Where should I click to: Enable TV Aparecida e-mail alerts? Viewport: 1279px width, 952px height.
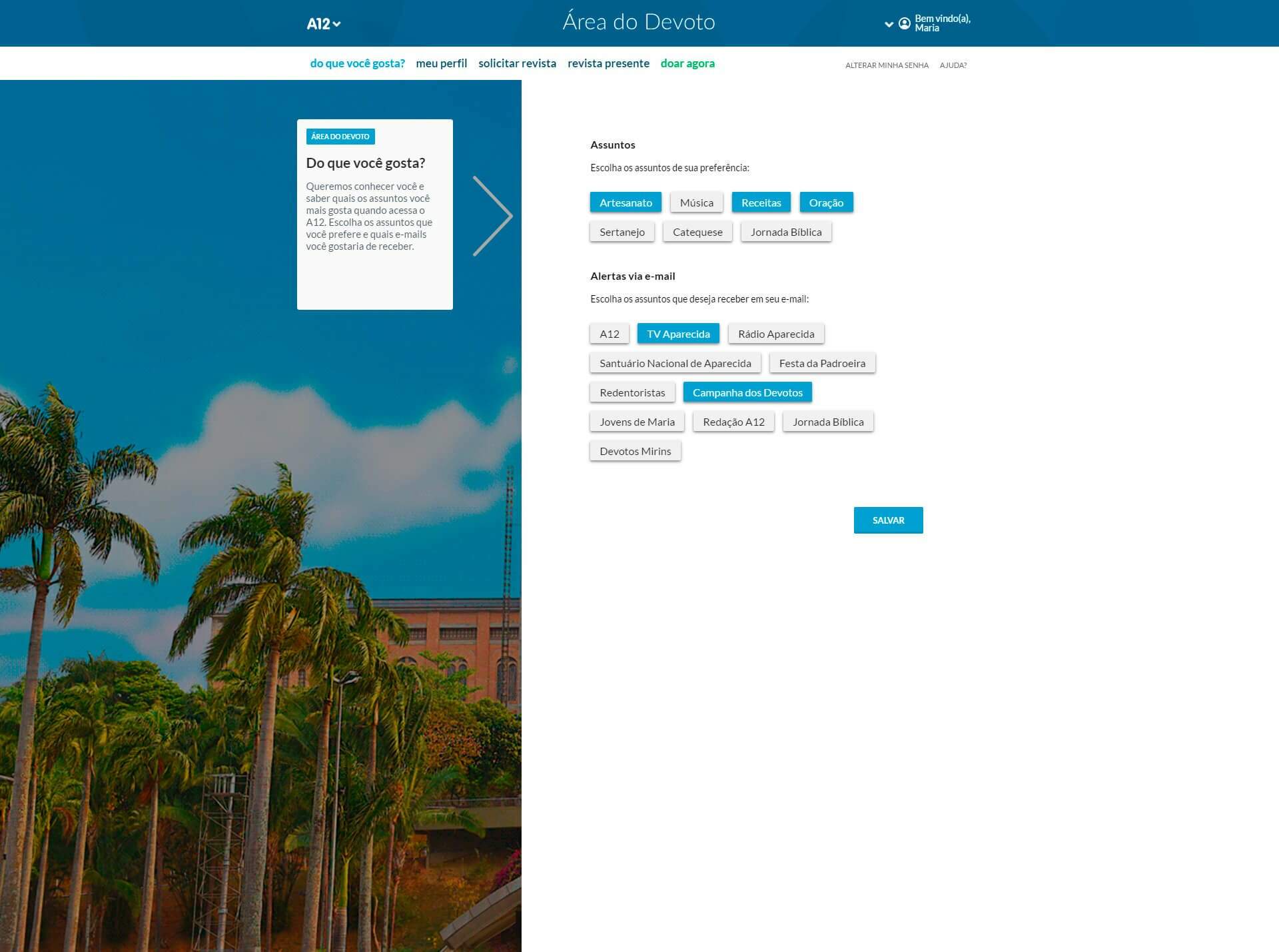coord(677,334)
